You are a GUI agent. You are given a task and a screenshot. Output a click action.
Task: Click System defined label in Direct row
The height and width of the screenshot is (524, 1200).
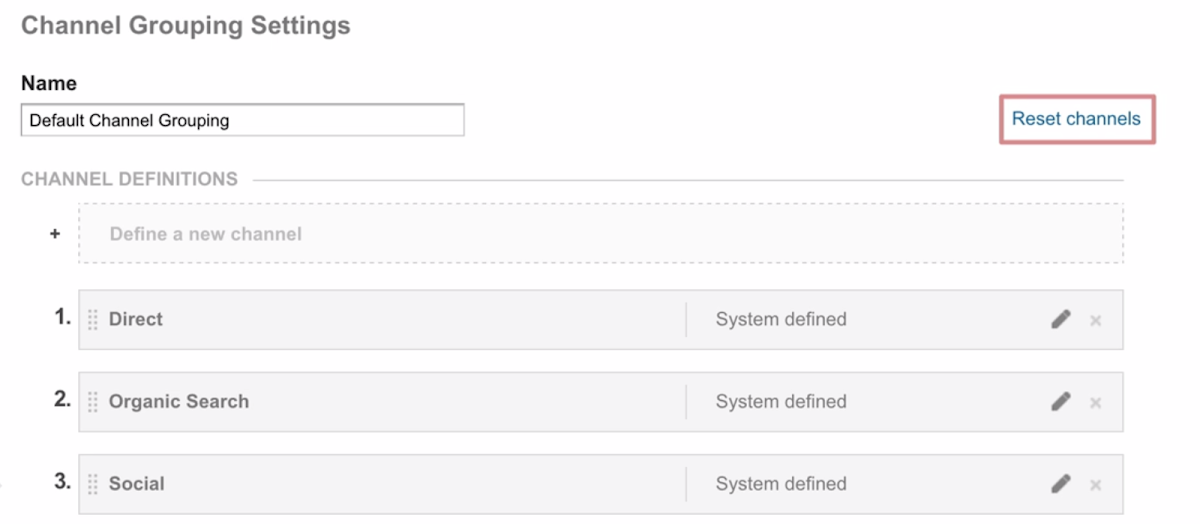pyautogui.click(x=781, y=320)
